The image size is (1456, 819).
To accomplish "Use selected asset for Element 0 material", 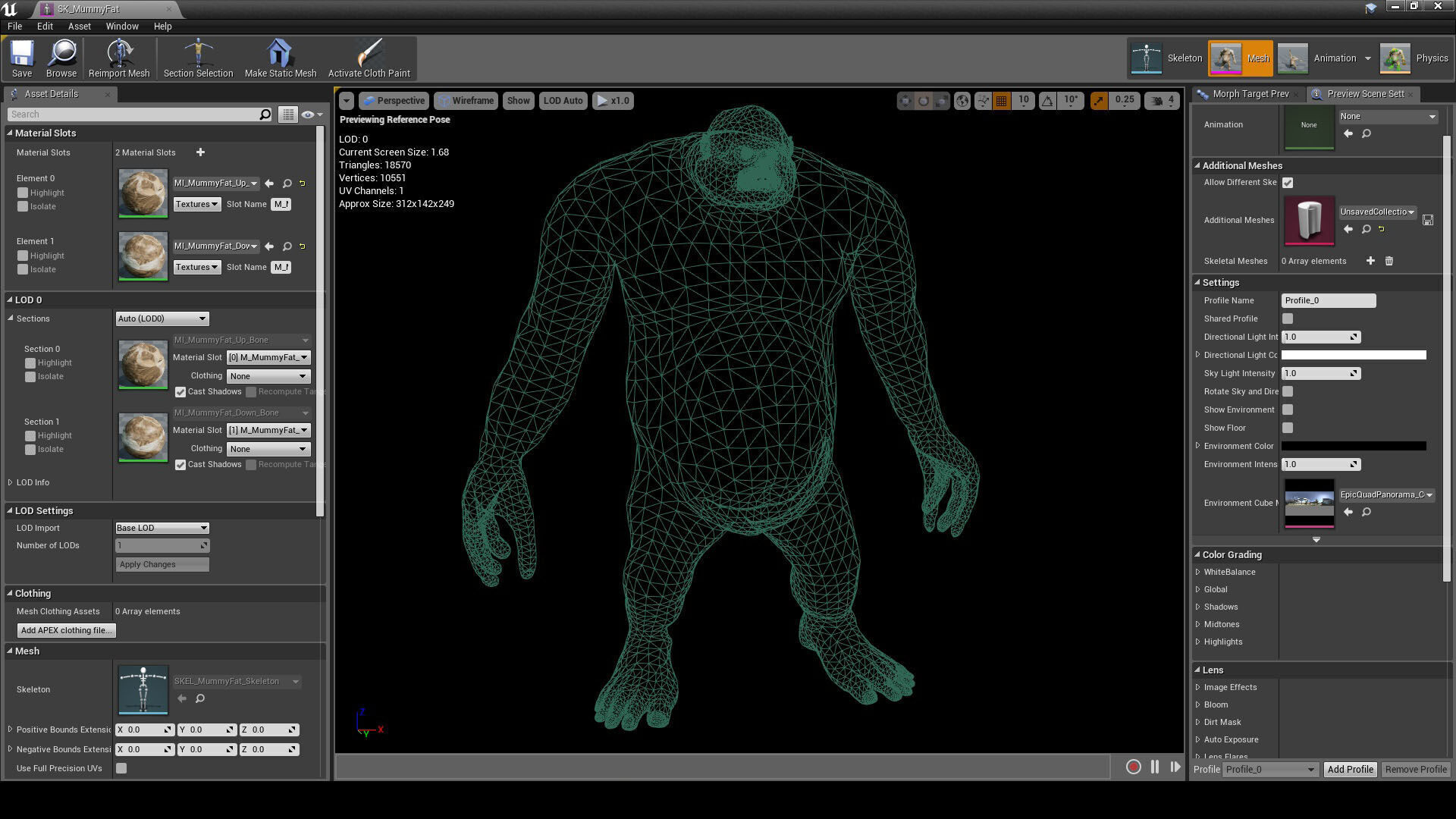I will coord(269,184).
